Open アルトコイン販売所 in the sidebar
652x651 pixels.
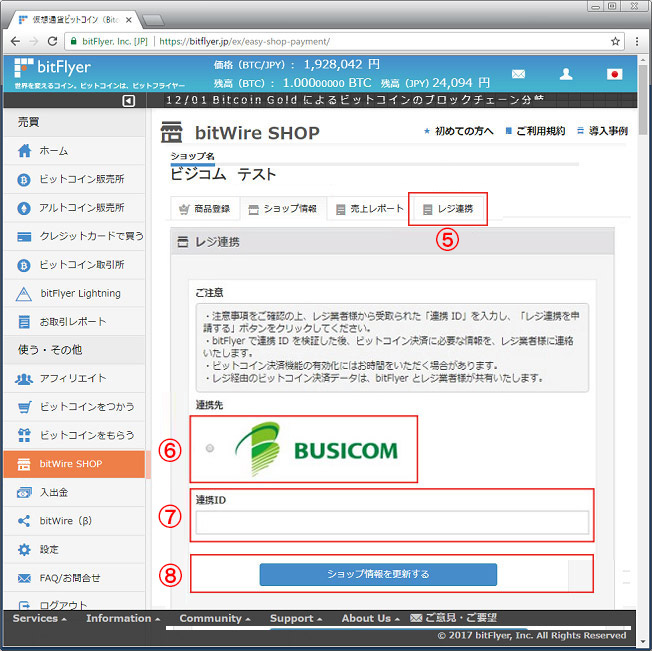pyautogui.click(x=74, y=207)
